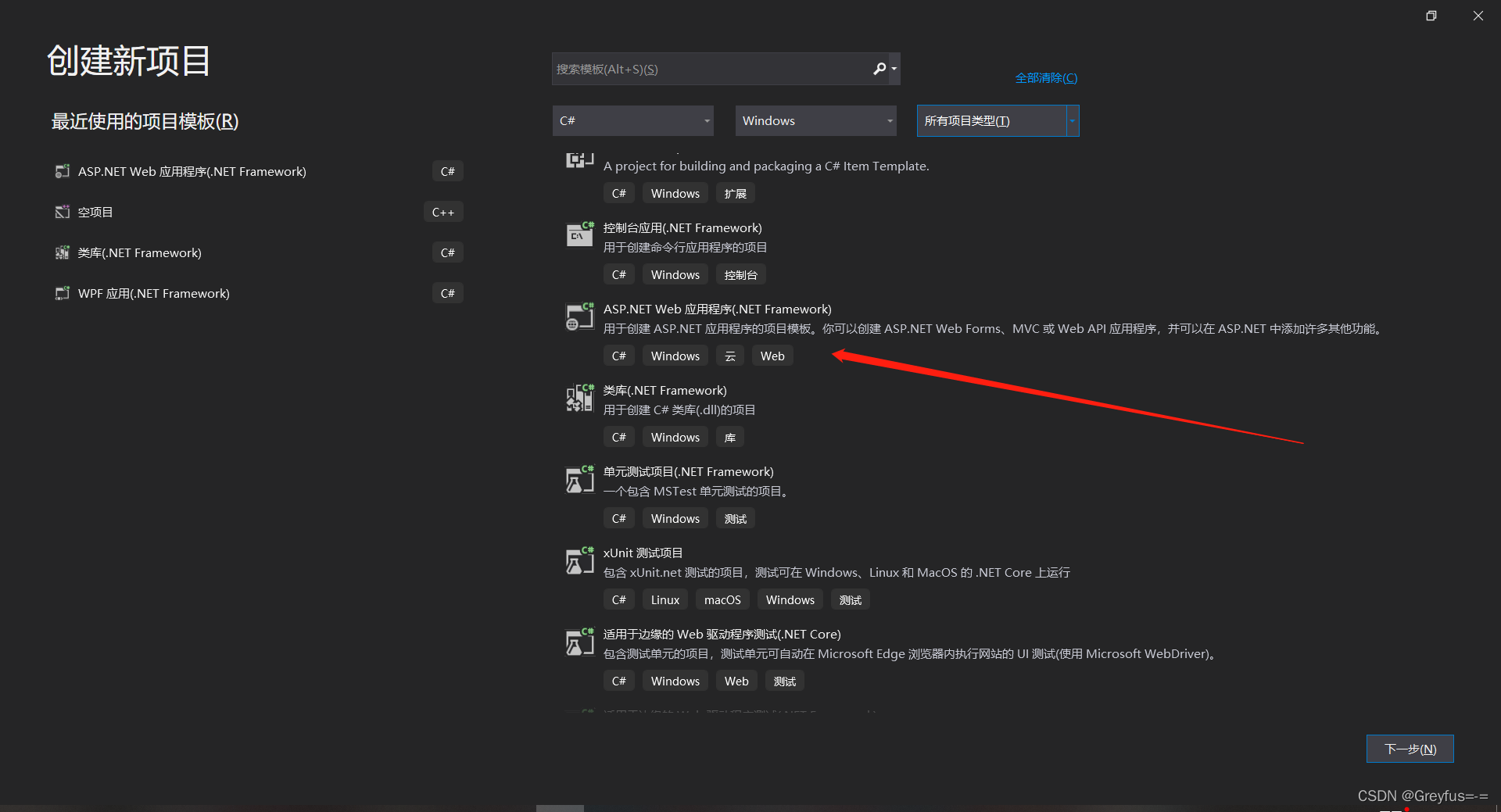The height and width of the screenshot is (812, 1501).
Task: Select recent WPF app (.NET Framework) template
Action: (258, 293)
